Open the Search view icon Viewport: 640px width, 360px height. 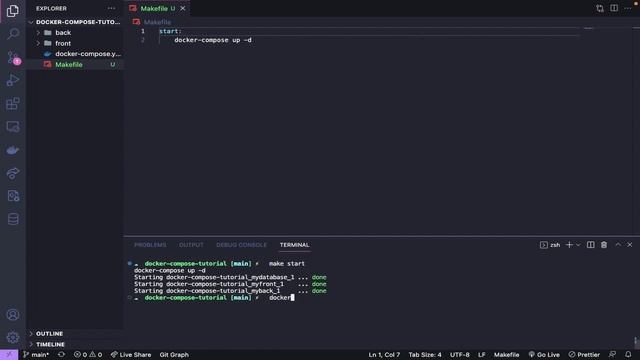(x=13, y=34)
